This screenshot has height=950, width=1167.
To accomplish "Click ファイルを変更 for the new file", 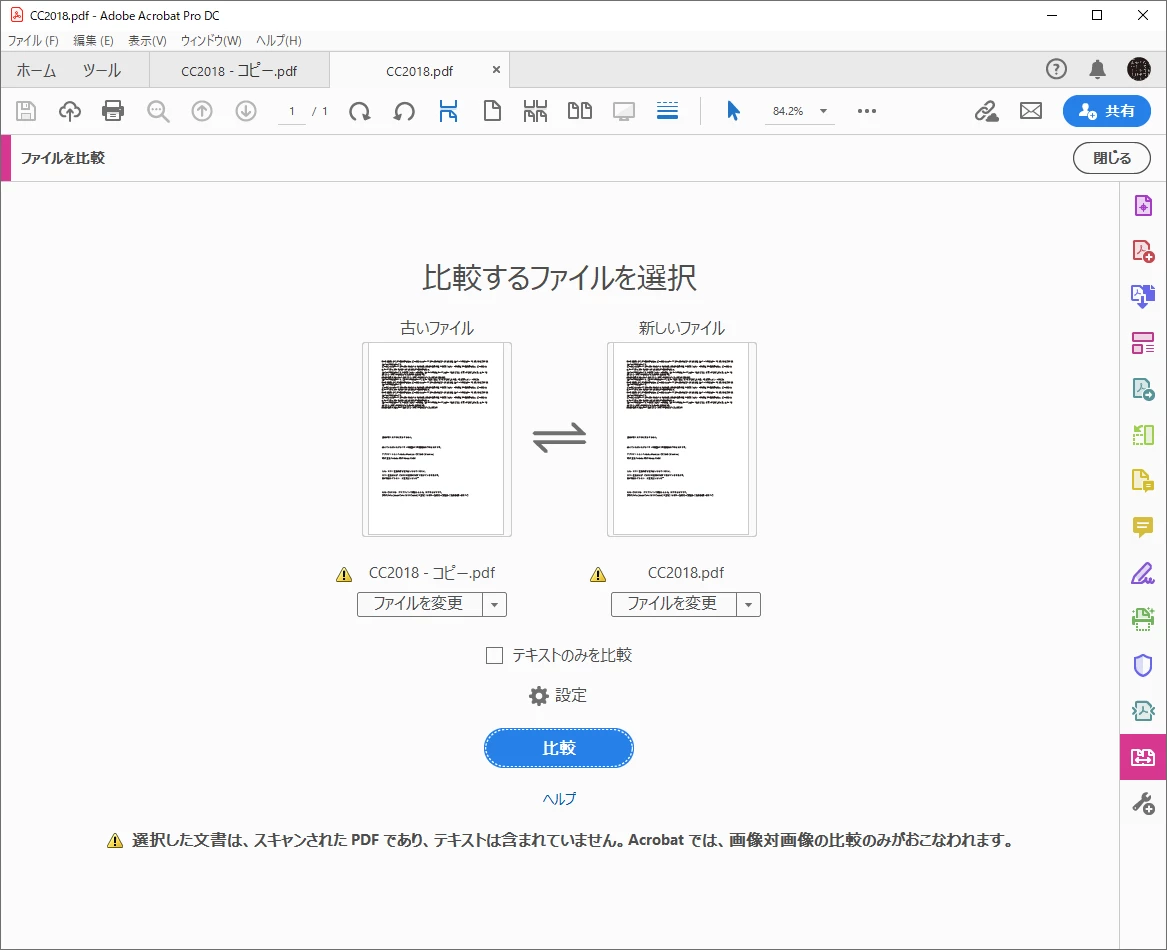I will (674, 605).
